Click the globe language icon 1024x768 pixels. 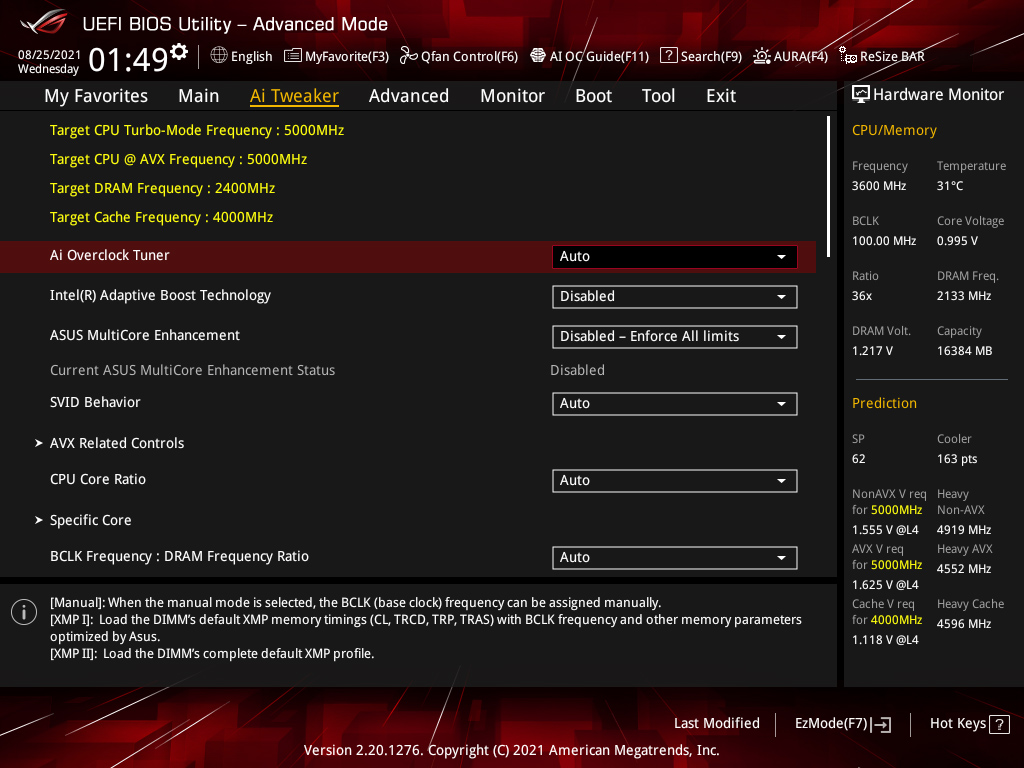219,56
